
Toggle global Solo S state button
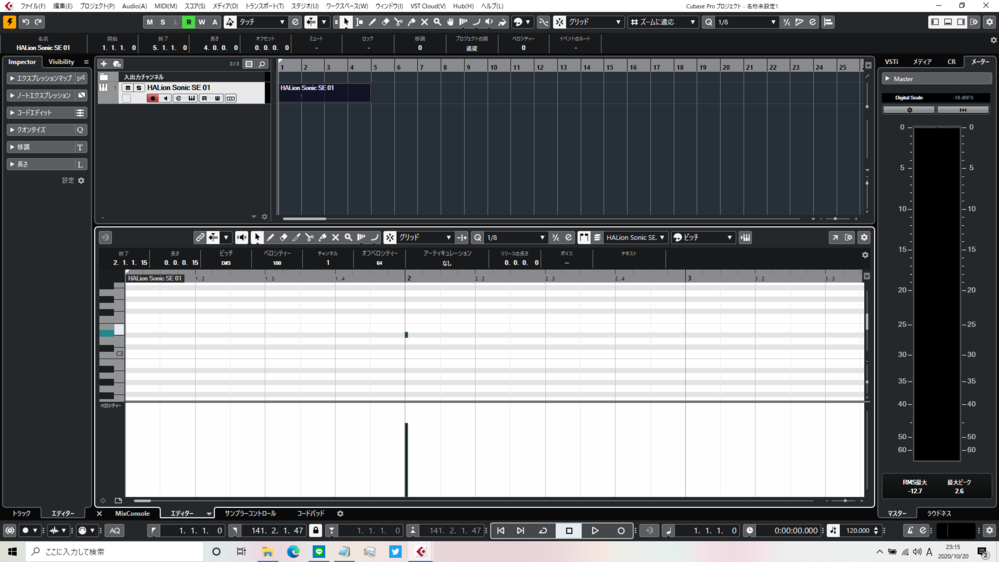coord(162,22)
